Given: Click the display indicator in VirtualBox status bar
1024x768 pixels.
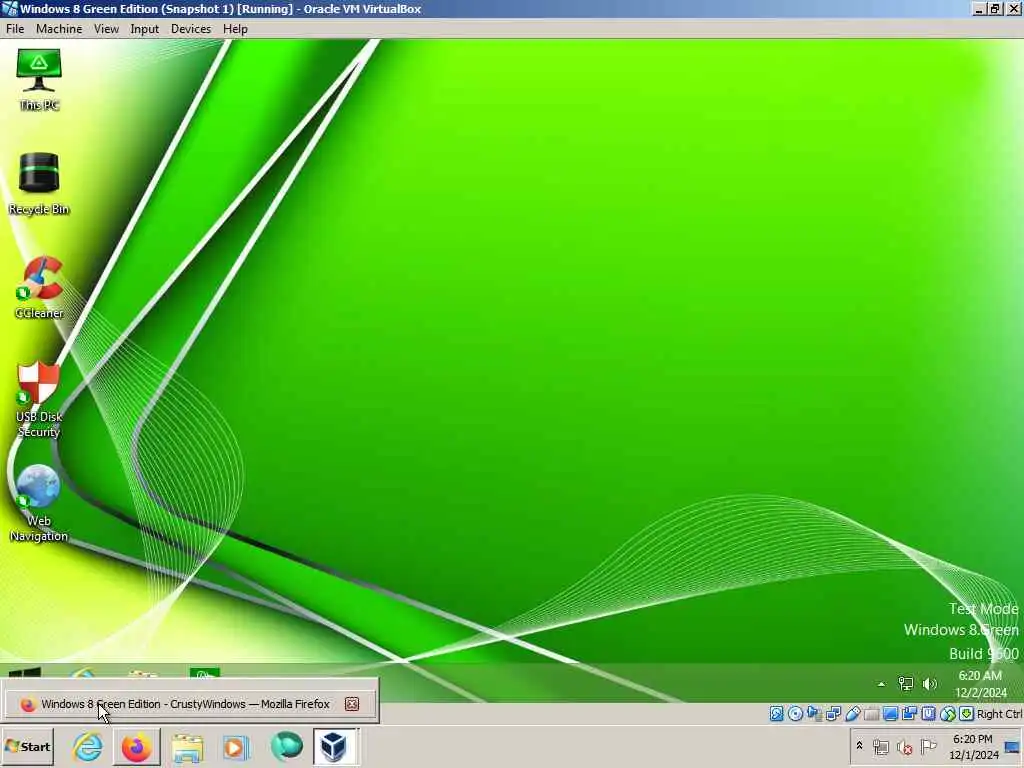Looking at the screenshot, I should point(890,714).
